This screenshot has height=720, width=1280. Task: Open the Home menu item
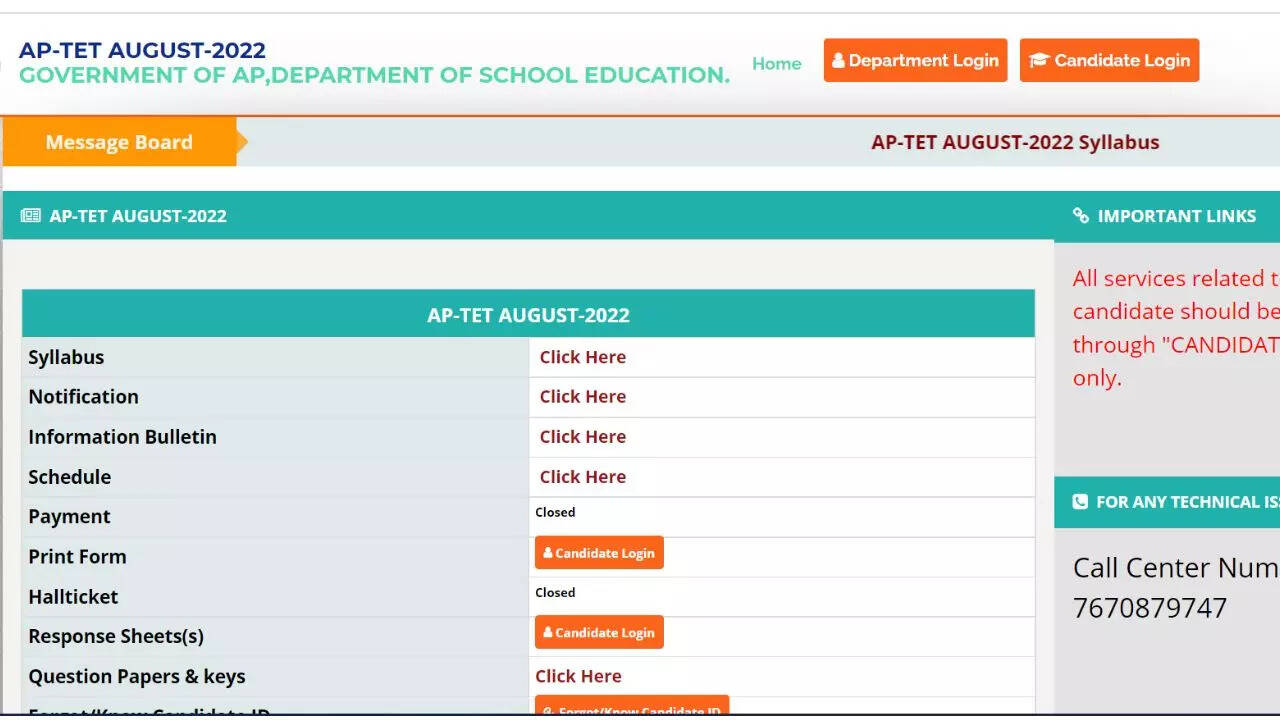tap(777, 63)
